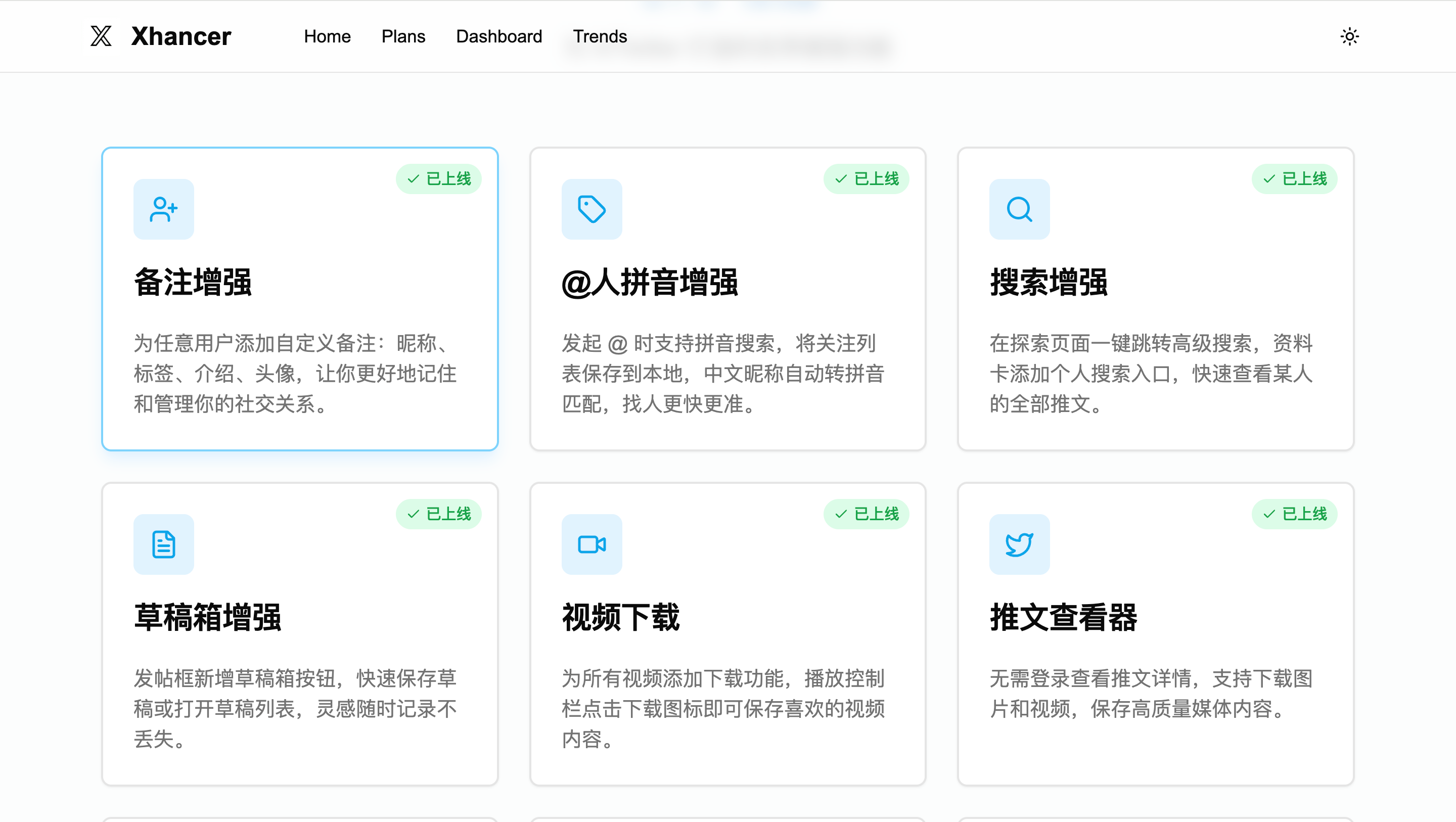
Task: Toggle the light/dark theme sun icon
Action: point(1349,37)
